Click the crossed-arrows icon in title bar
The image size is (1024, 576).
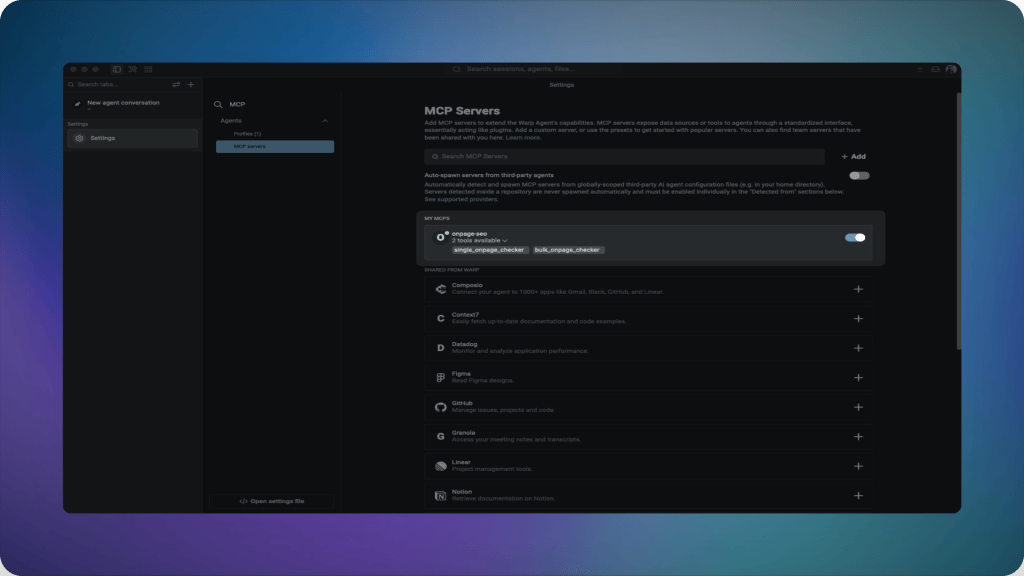(x=133, y=69)
